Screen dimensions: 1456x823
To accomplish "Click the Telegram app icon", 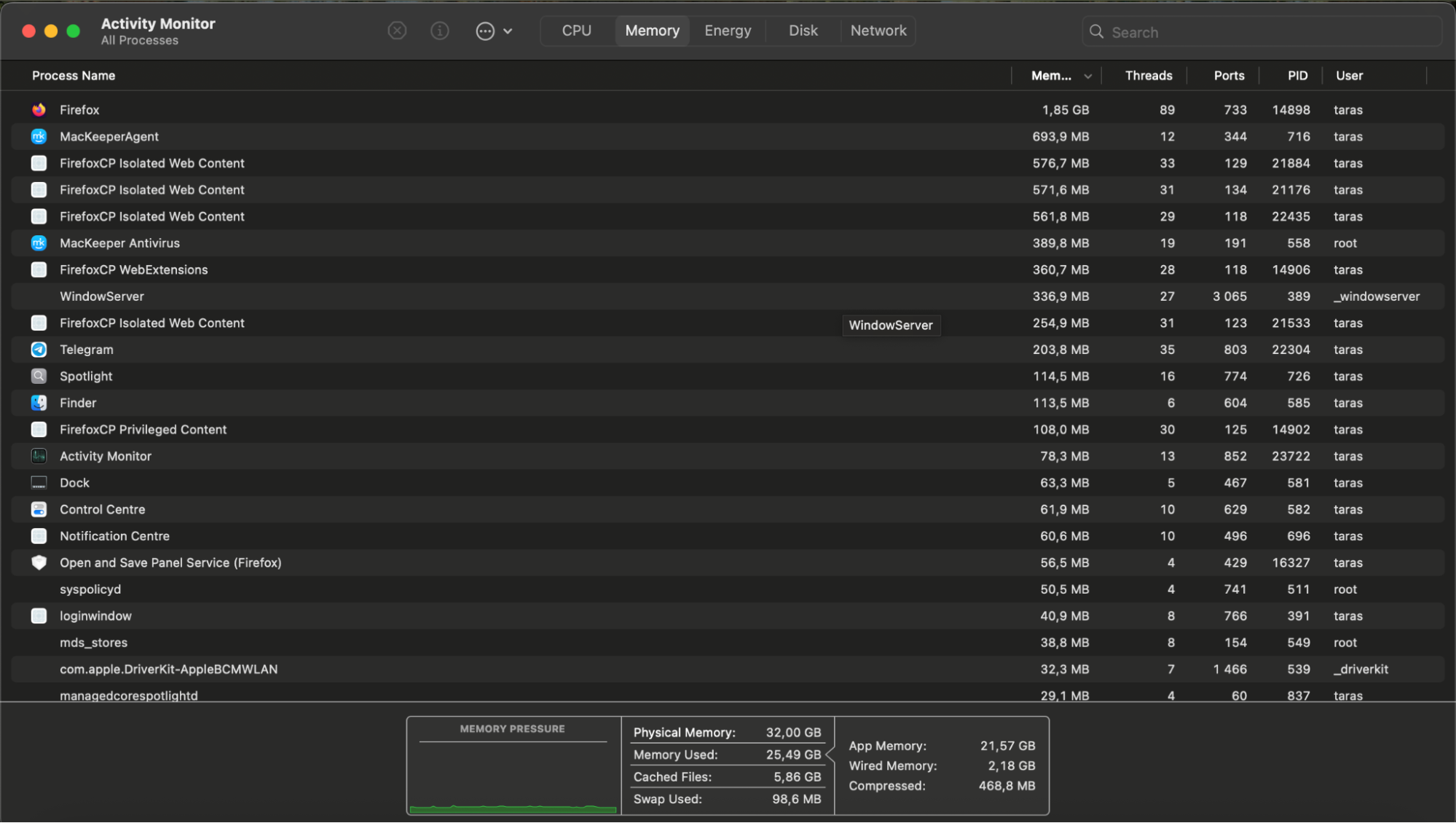I will pyautogui.click(x=38, y=350).
